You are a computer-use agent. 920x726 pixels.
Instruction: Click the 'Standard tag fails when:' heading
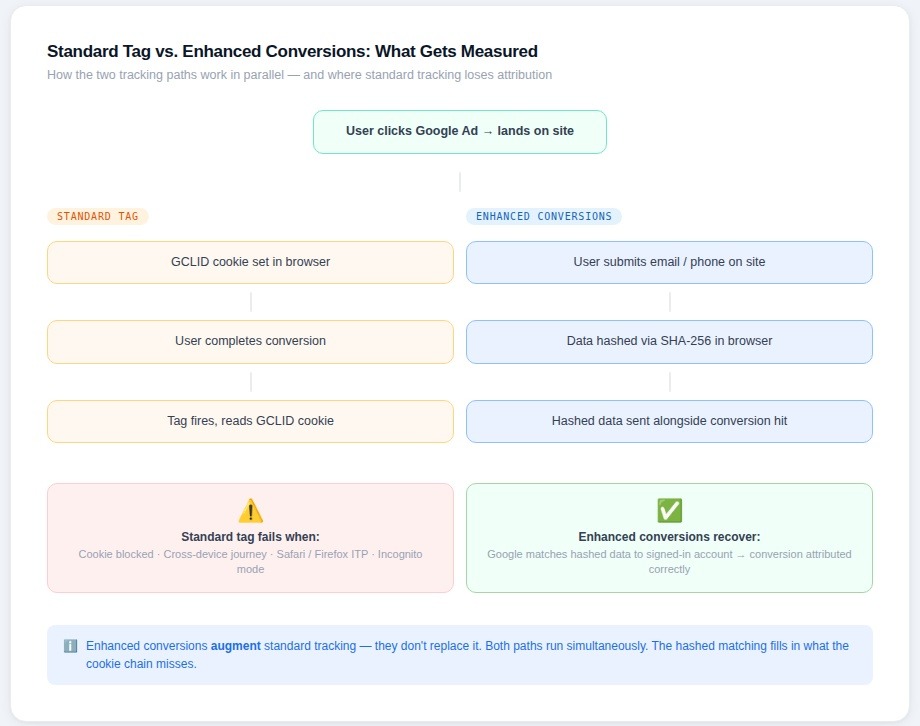click(250, 537)
